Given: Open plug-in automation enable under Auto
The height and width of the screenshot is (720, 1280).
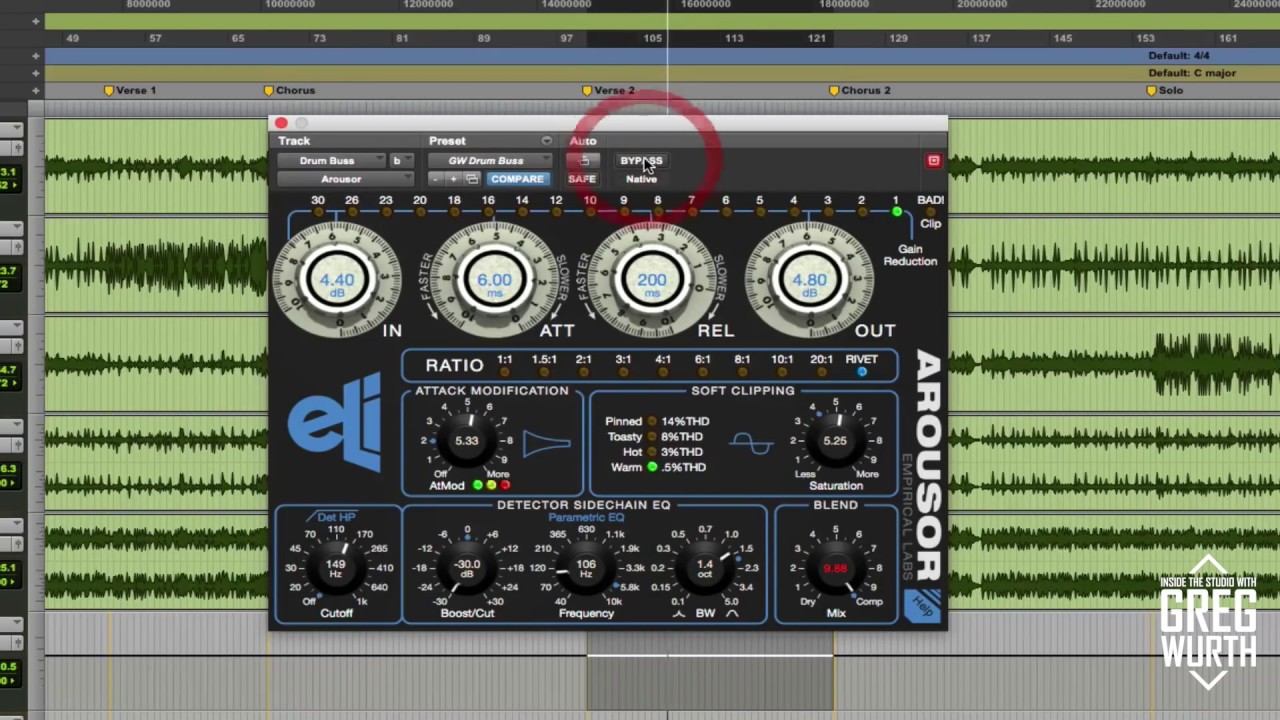Looking at the screenshot, I should [582, 160].
